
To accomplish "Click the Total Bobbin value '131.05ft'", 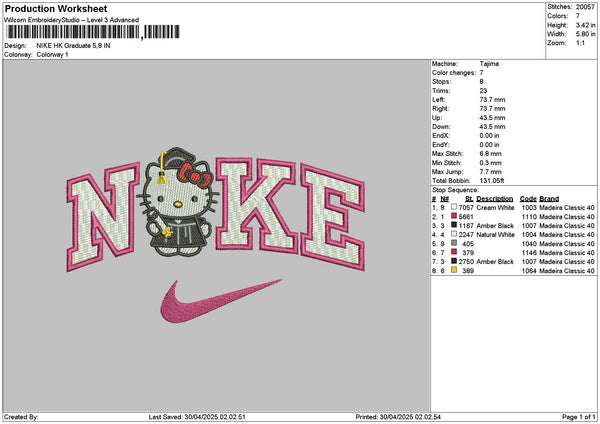I will coord(492,181).
